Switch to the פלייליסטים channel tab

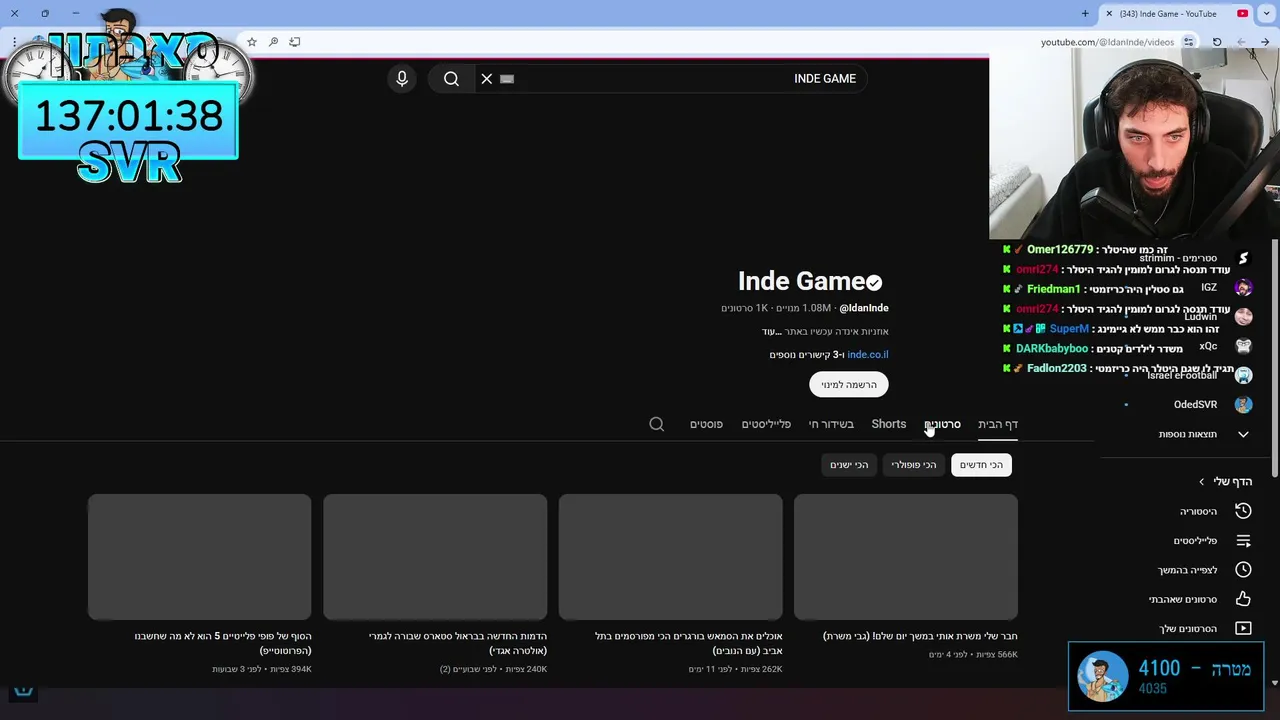[x=766, y=424]
